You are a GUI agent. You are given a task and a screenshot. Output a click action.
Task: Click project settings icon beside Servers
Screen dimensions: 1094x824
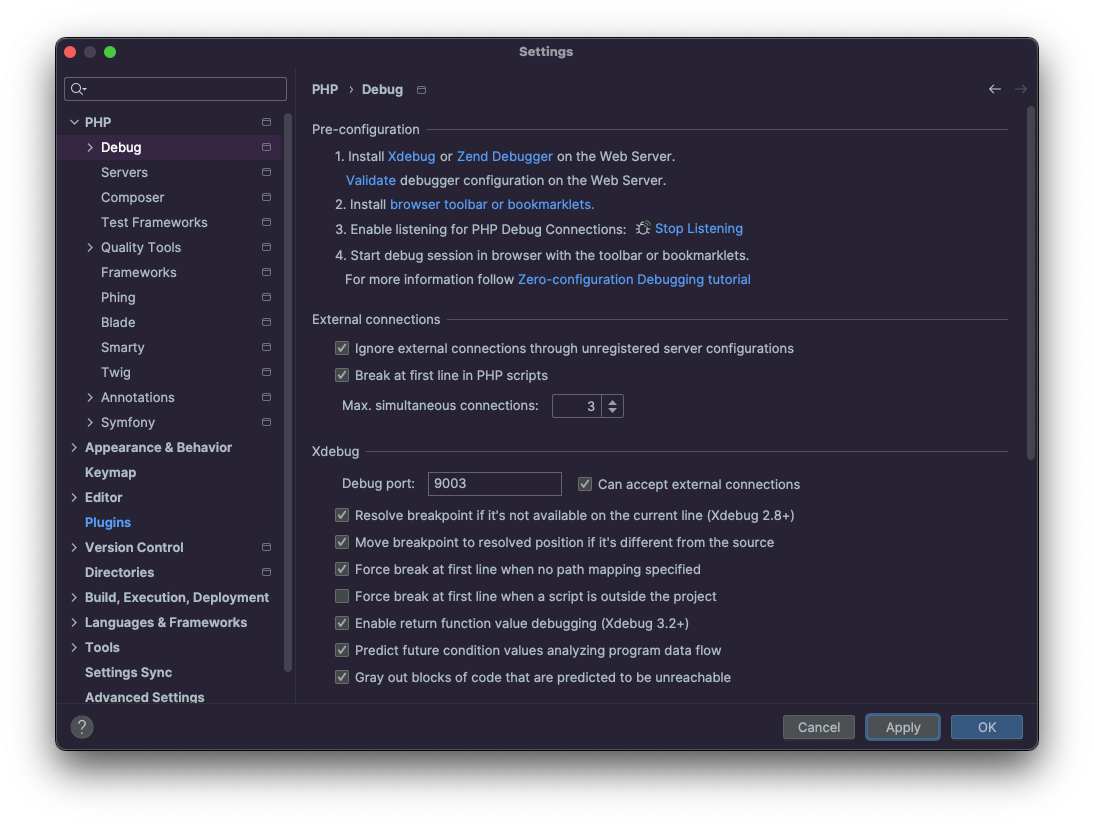click(x=265, y=172)
